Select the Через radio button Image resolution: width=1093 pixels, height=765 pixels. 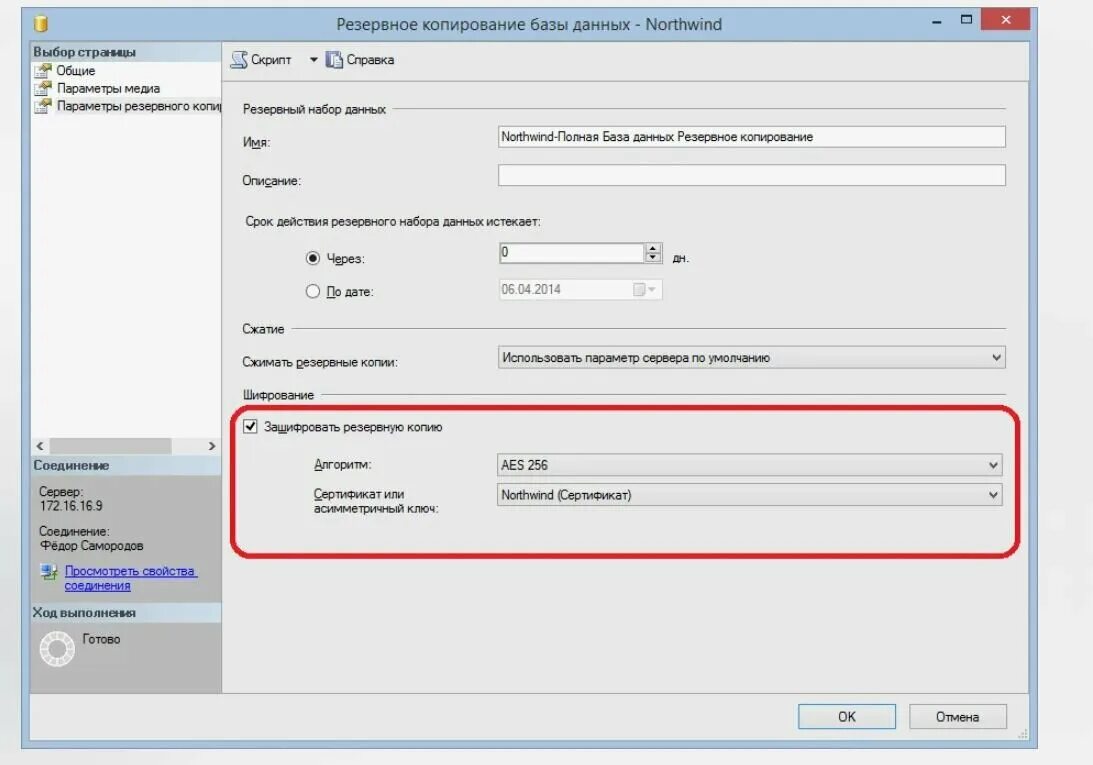(313, 258)
